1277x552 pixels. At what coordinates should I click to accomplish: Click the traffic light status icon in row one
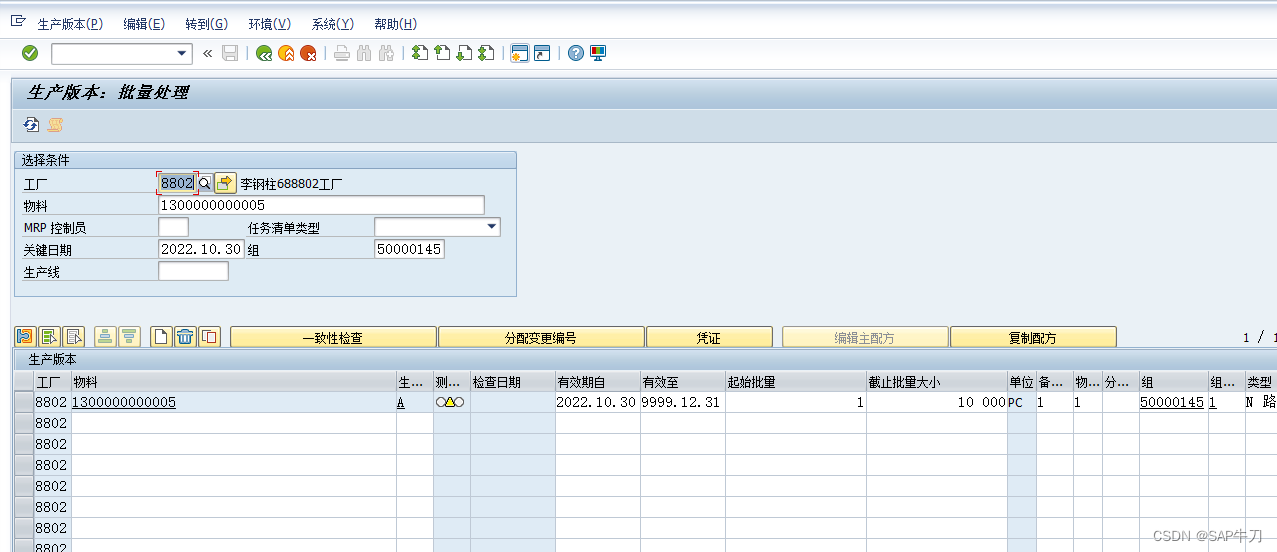click(450, 402)
